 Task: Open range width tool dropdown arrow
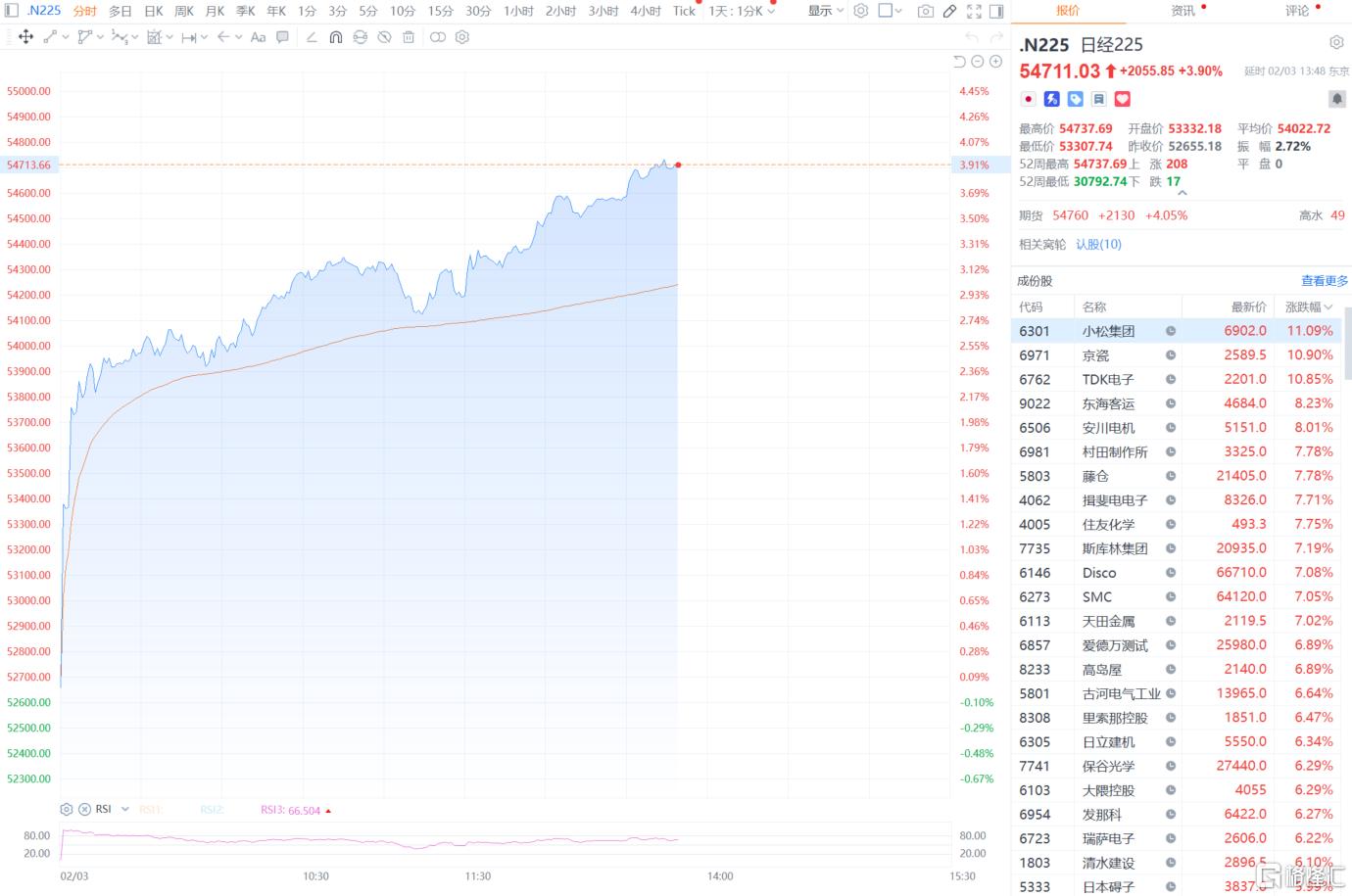(x=204, y=37)
